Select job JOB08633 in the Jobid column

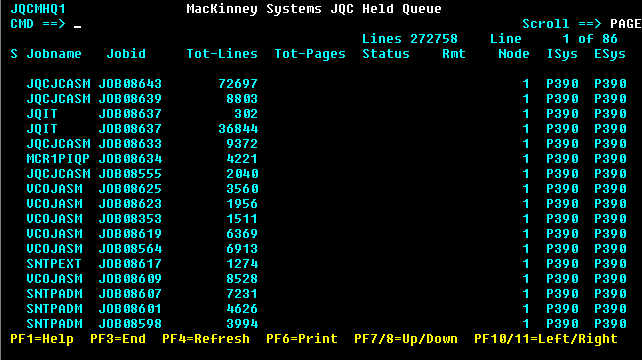(130, 144)
